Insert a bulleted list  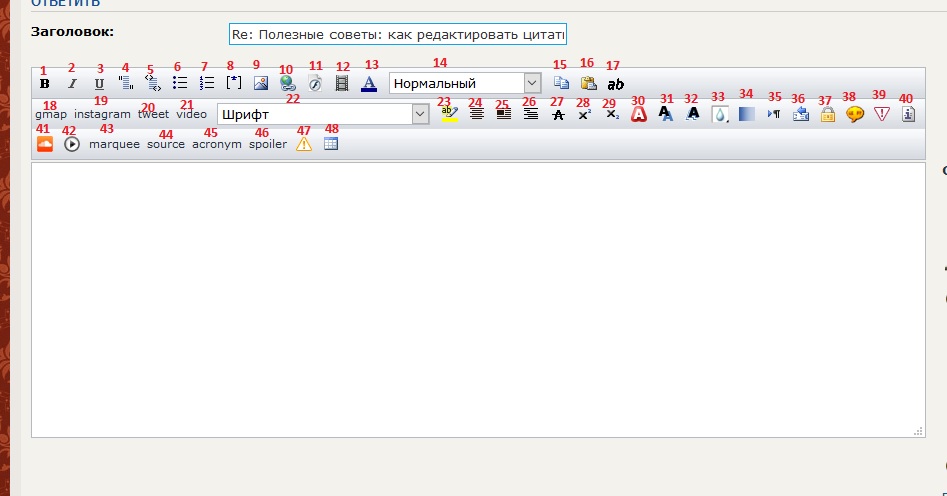tap(180, 84)
